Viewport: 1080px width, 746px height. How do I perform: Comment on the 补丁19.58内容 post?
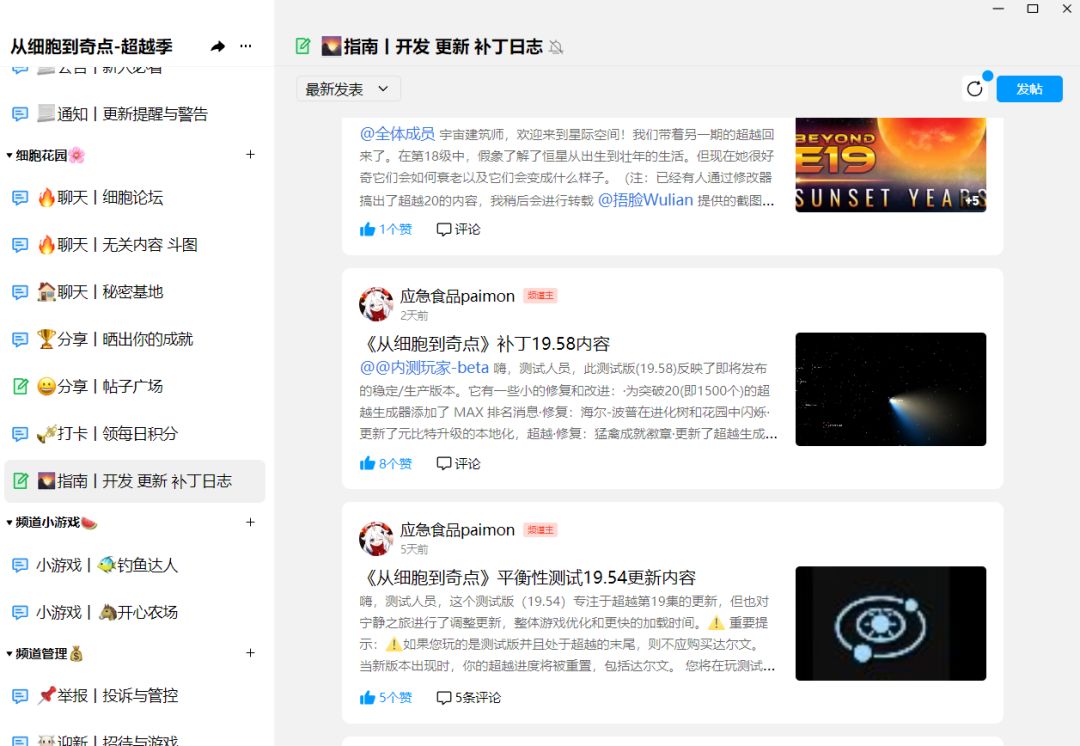click(x=459, y=464)
